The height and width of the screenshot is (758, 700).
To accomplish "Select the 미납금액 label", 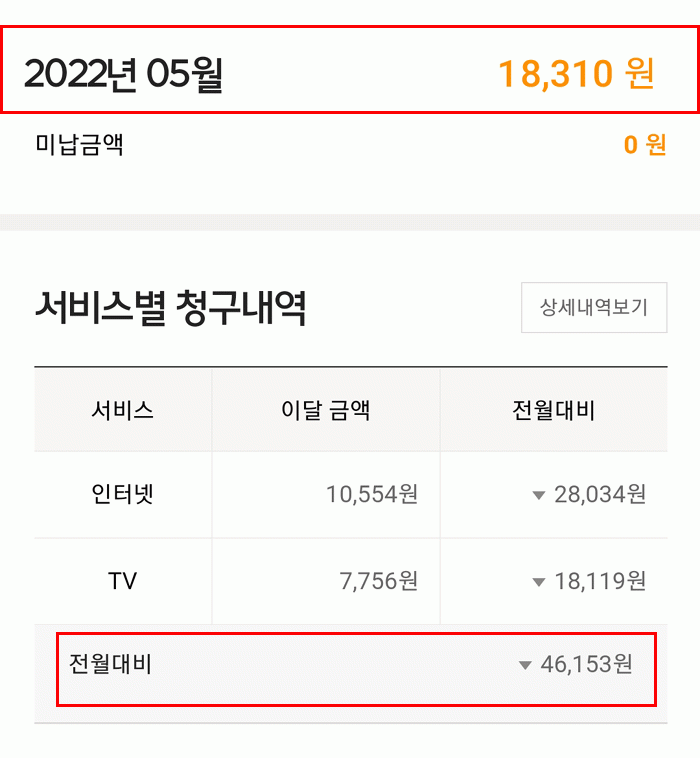I will point(79,145).
